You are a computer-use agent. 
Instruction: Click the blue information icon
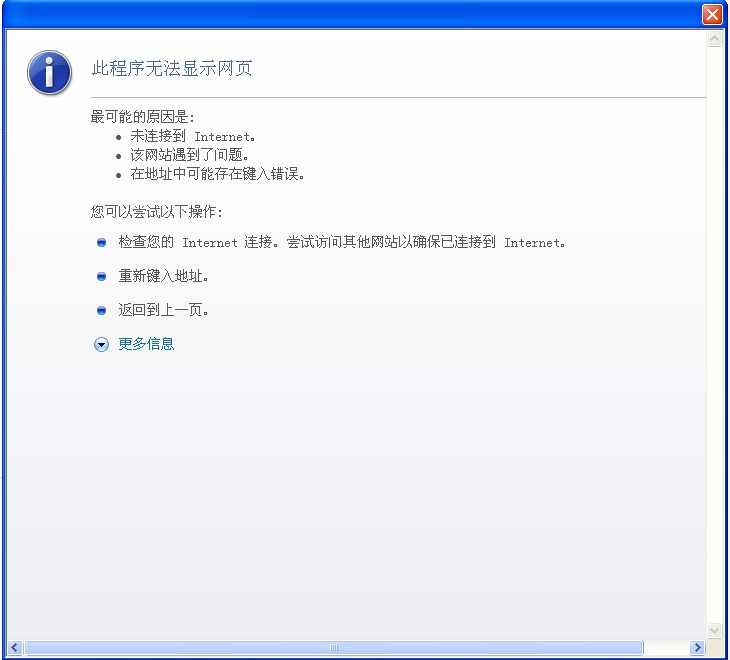tap(49, 73)
